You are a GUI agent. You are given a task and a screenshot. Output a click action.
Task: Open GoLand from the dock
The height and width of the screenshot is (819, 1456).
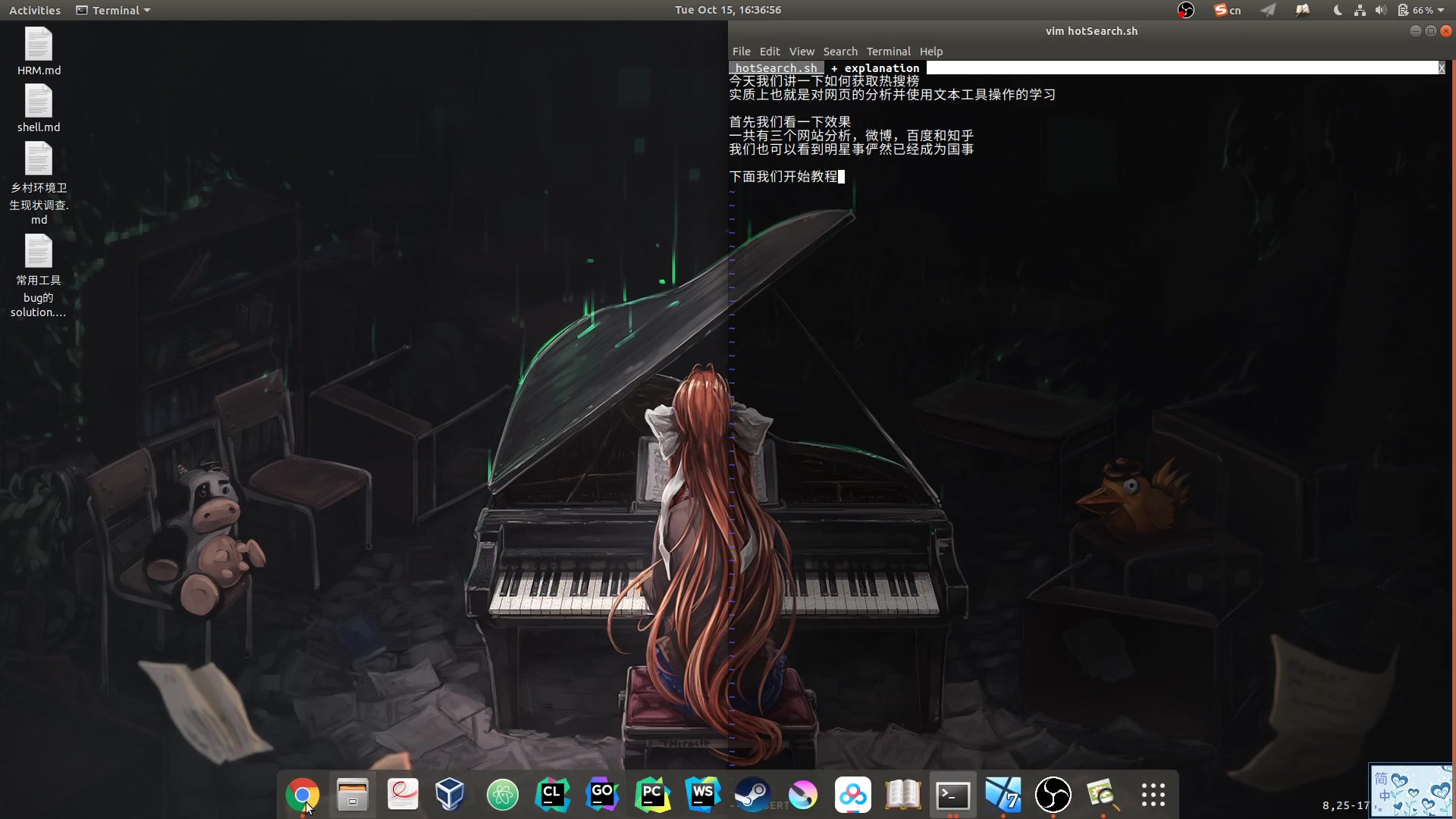point(603,795)
